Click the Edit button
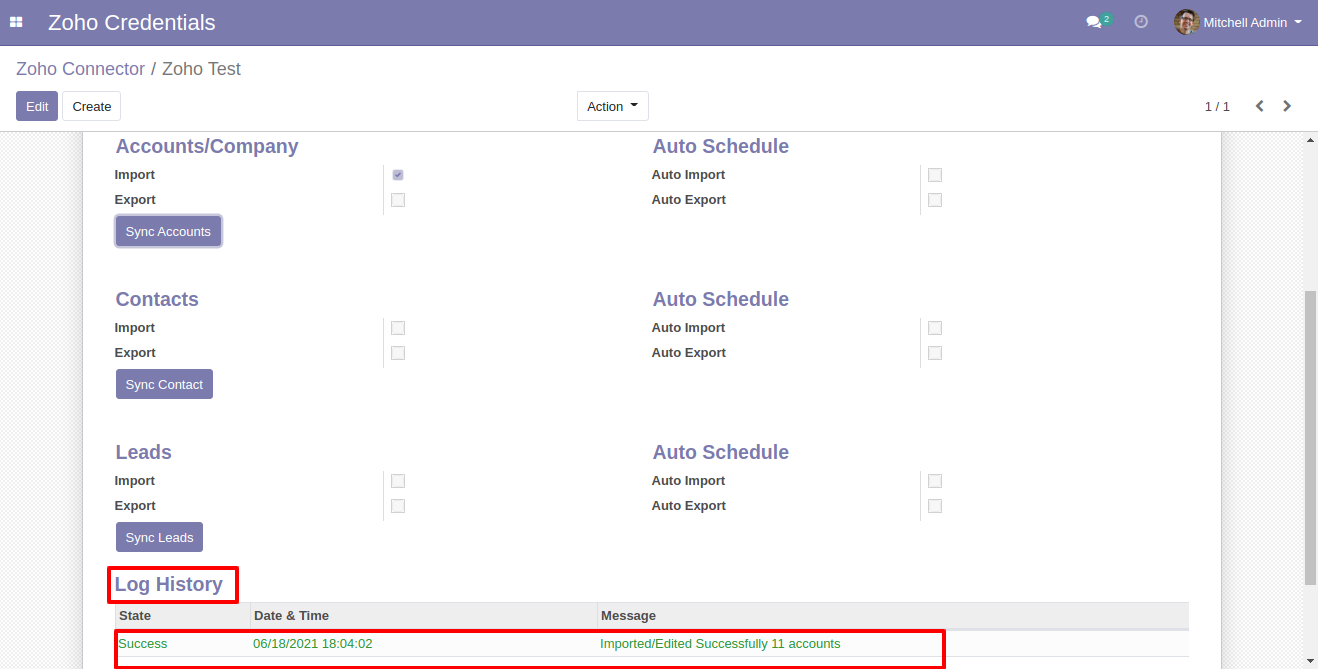Screen dimensions: 1318x669 coord(37,106)
